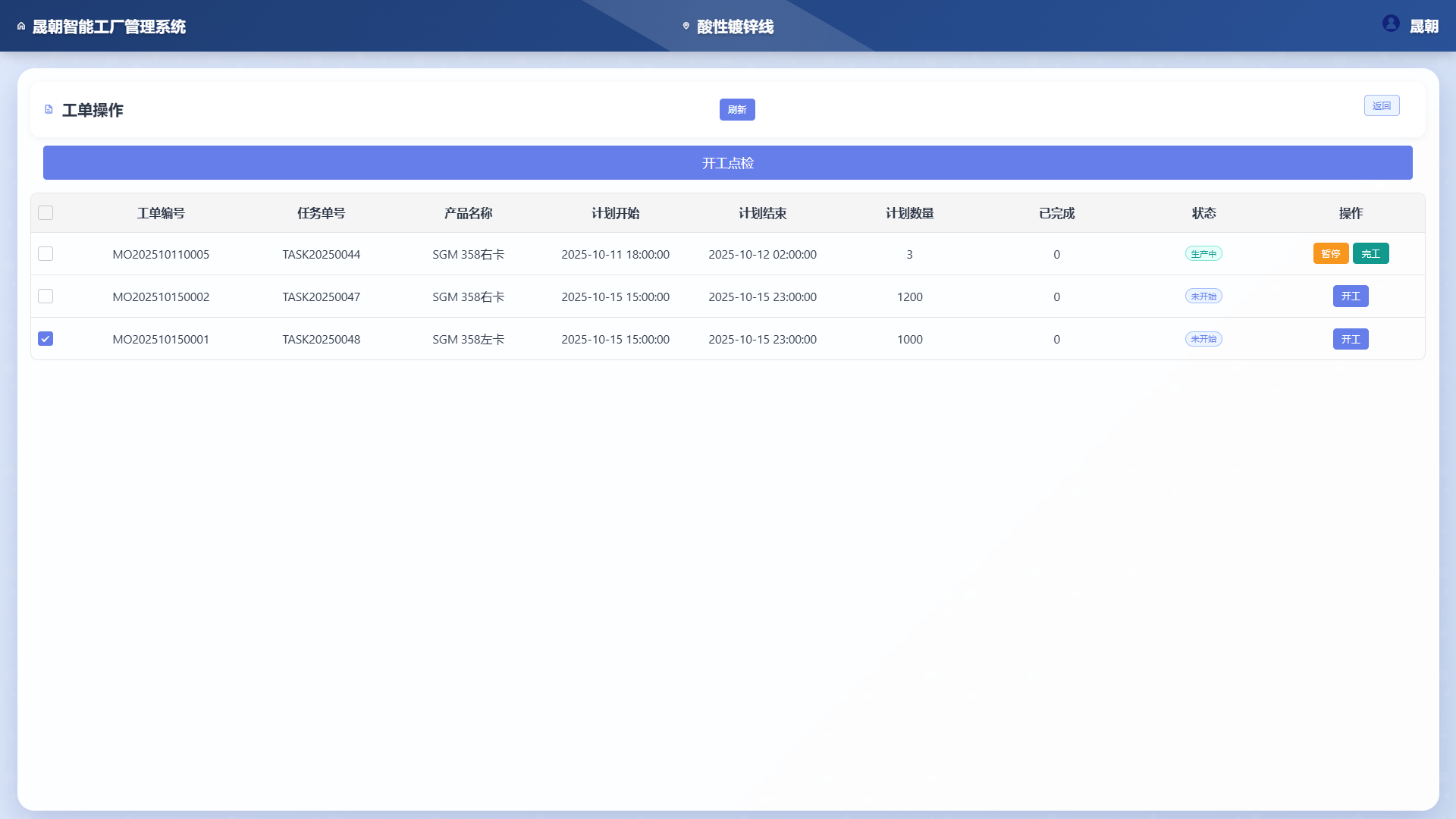Viewport: 1456px width, 819px height.
Task: Click the document icon beside 工单操作
Action: [49, 110]
